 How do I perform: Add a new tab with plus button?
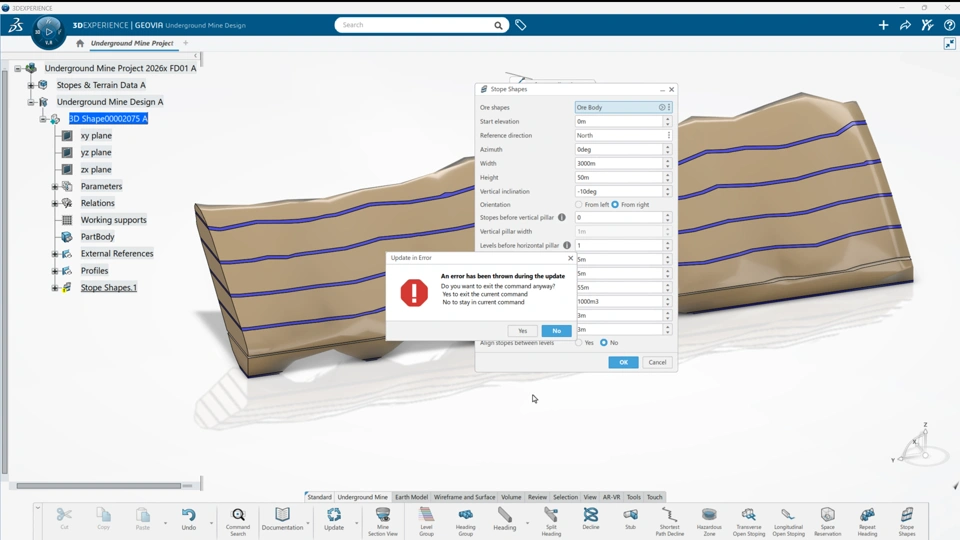pyautogui.click(x=186, y=43)
